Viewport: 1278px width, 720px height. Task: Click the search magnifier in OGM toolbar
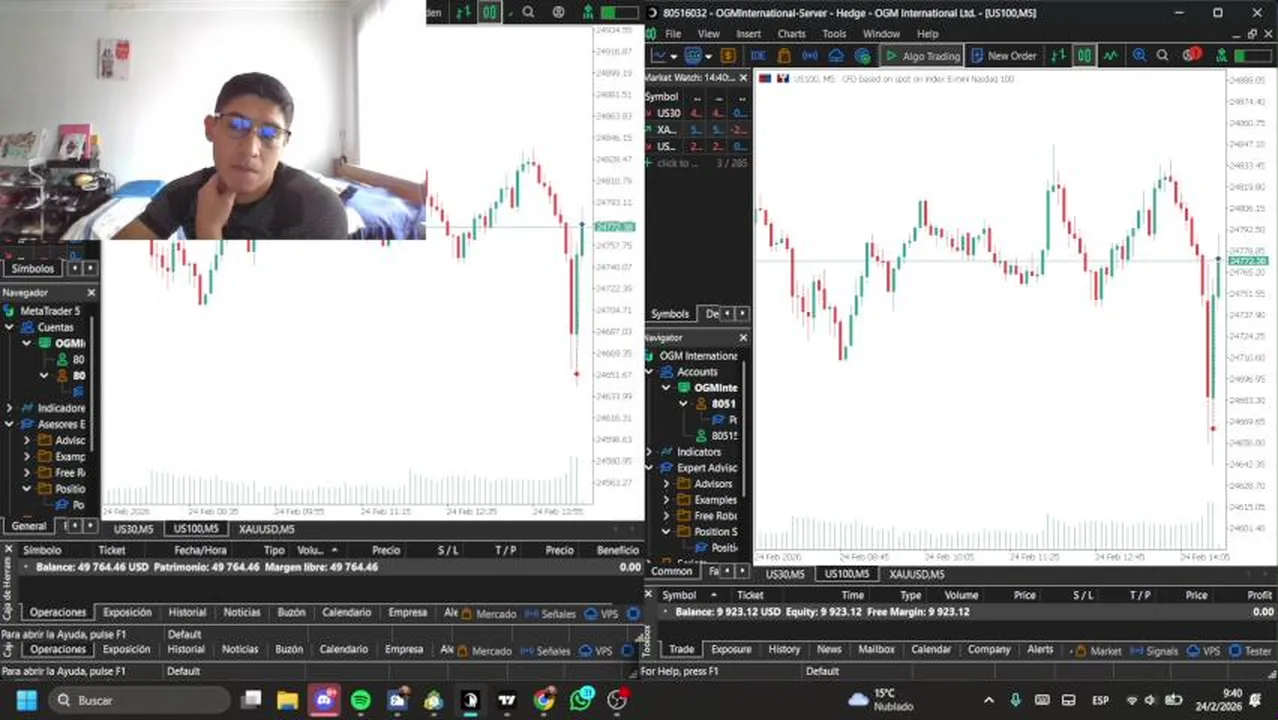pyautogui.click(x=1163, y=56)
